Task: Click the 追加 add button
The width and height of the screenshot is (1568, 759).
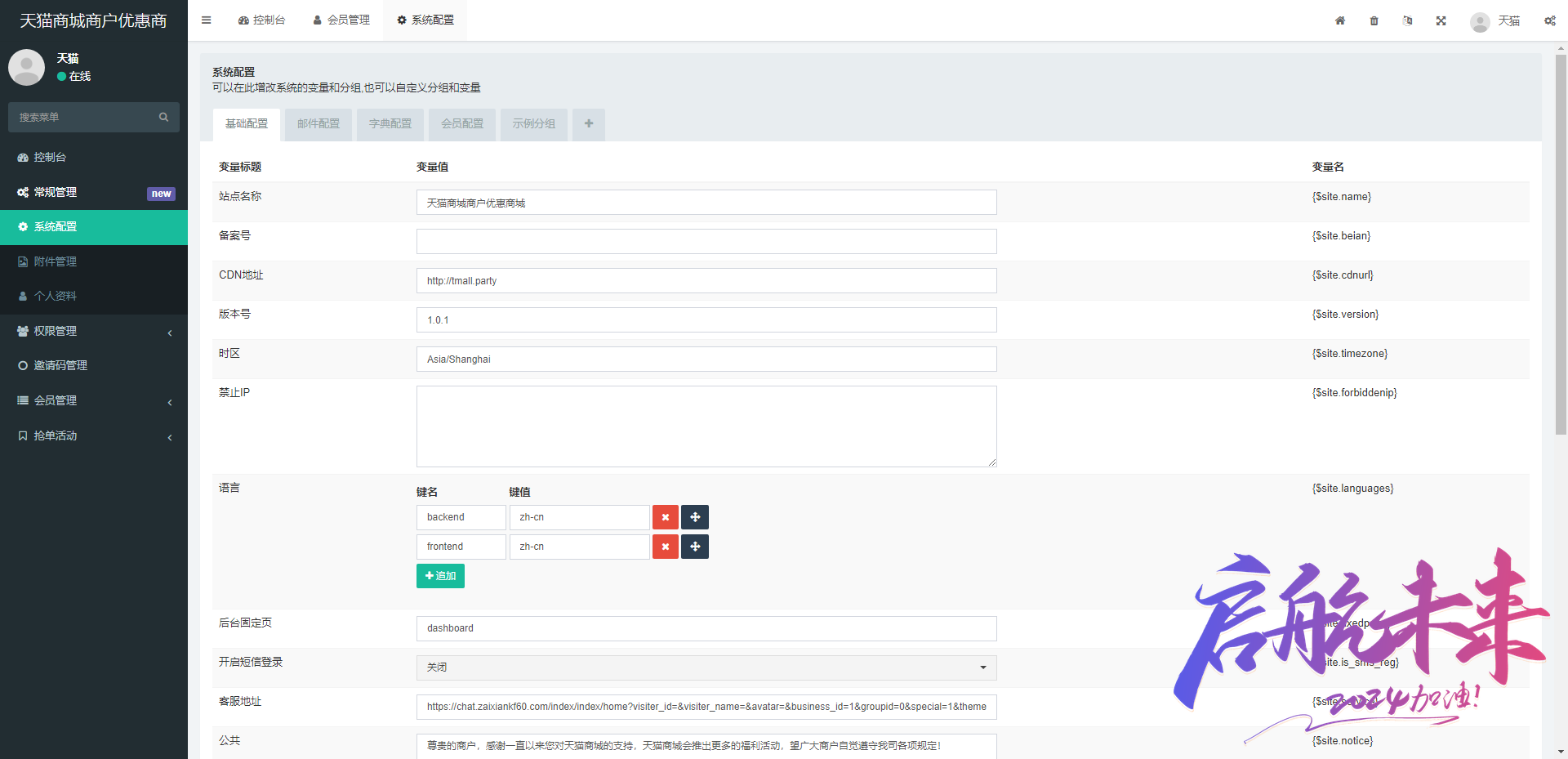Action: pos(440,576)
